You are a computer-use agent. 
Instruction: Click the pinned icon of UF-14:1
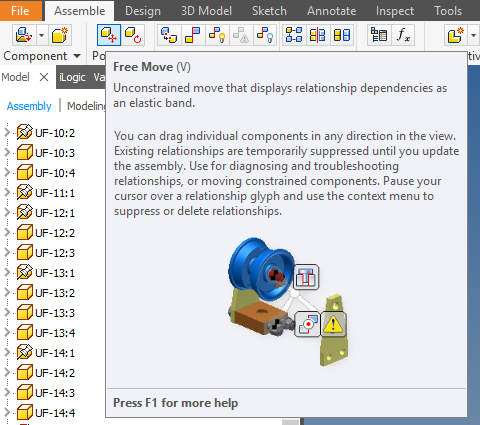click(x=25, y=353)
